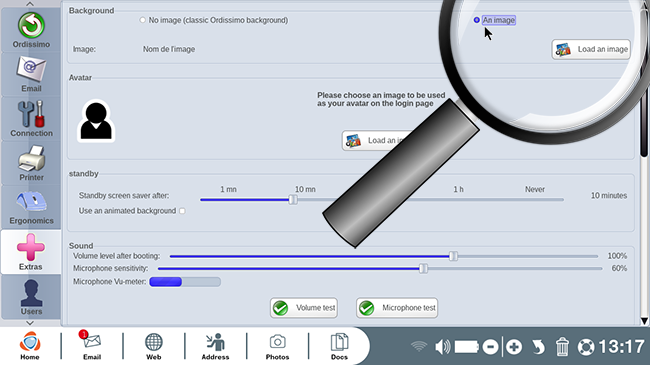Open Email from the bottom dock
Image resolution: width=650 pixels, height=365 pixels.
92,346
